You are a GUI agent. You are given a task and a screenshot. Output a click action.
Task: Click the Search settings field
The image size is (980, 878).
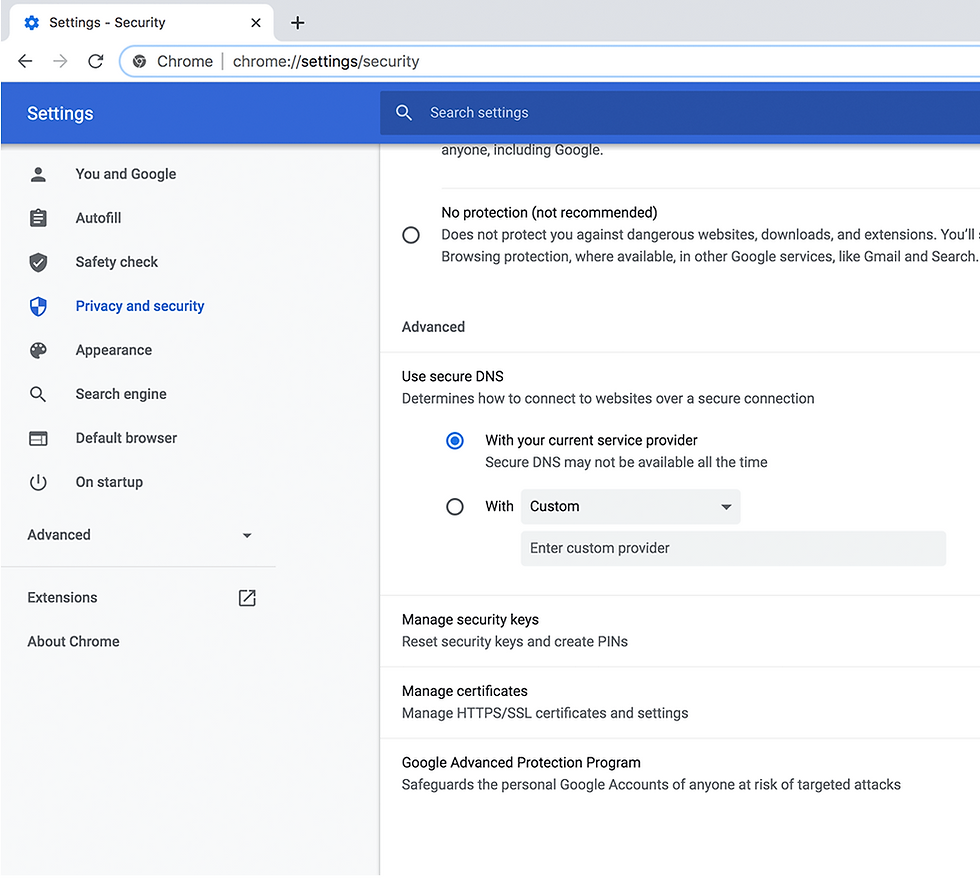[680, 112]
